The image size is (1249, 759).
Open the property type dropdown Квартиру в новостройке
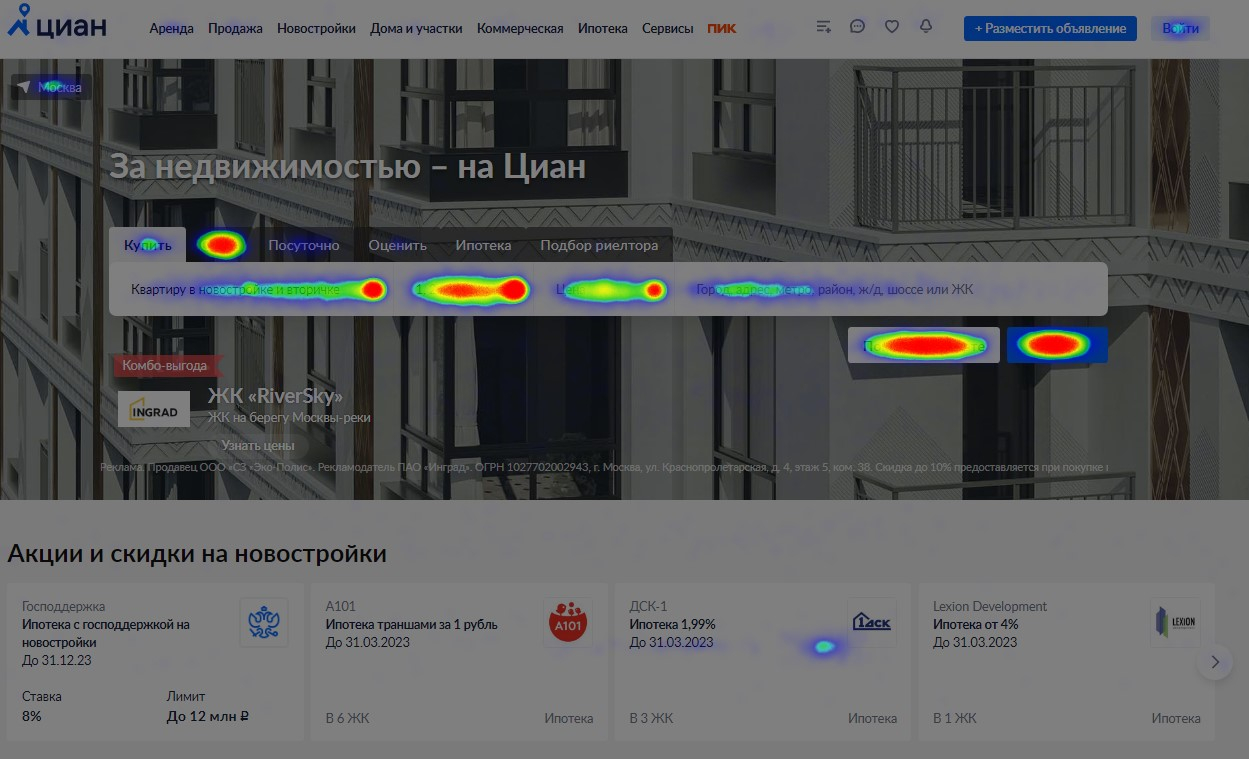258,290
